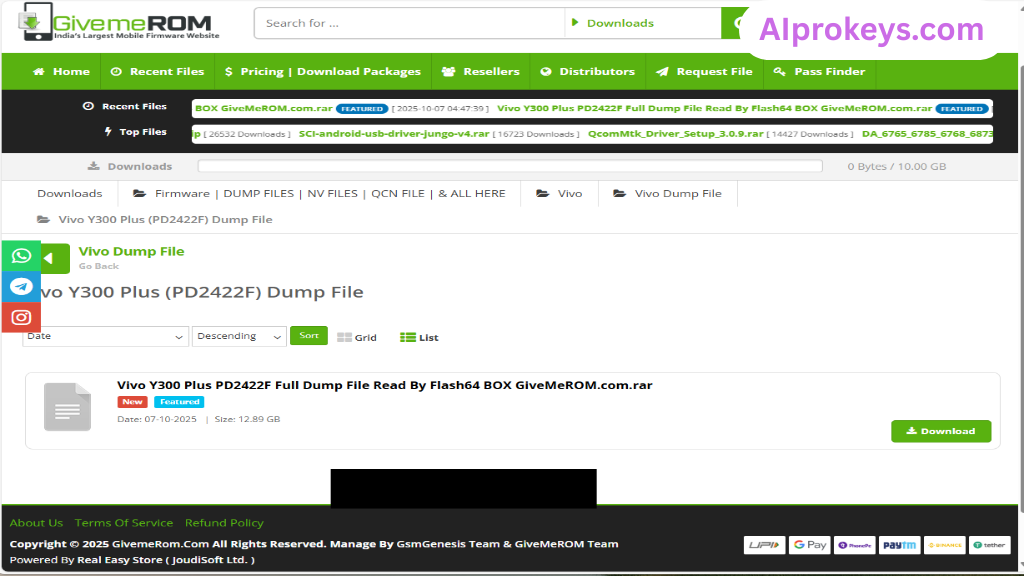Open Pass Finder menu item
1024x576 pixels.
820,71
